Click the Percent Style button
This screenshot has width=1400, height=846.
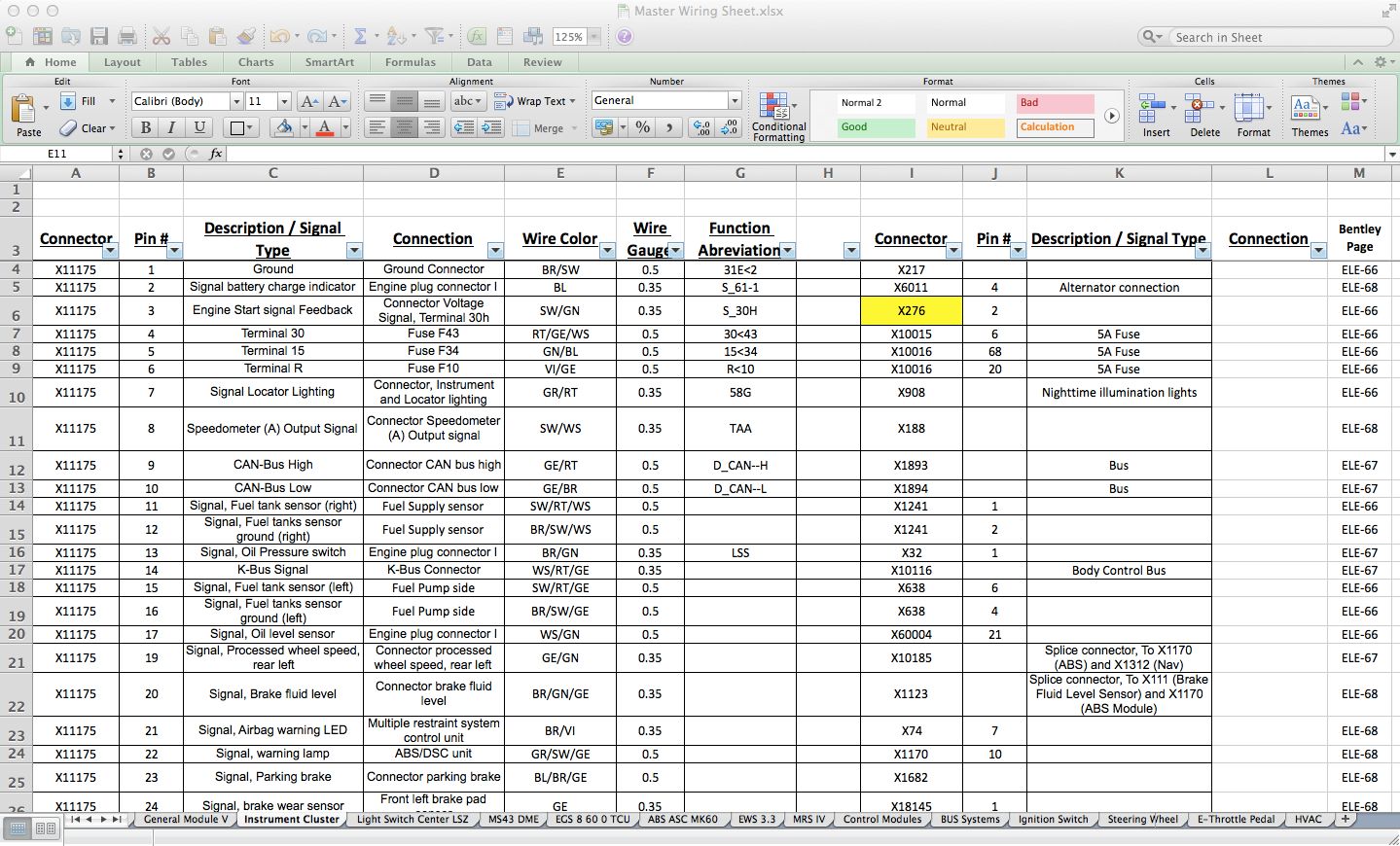coord(642,127)
